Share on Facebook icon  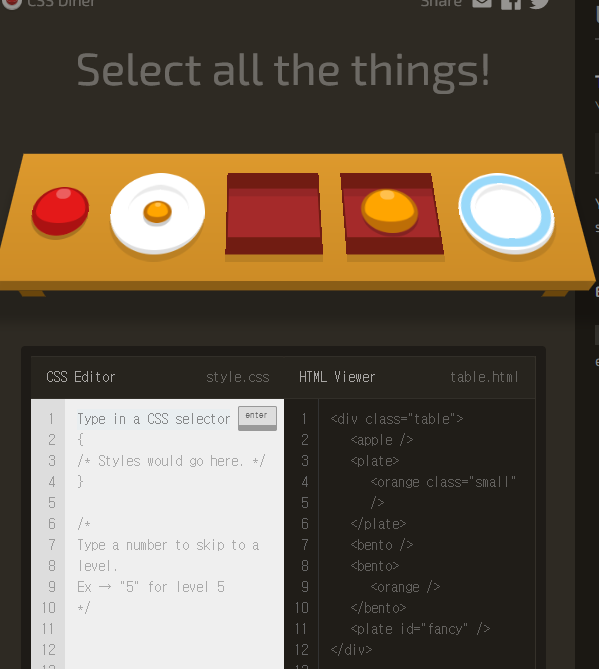tap(511, 3)
